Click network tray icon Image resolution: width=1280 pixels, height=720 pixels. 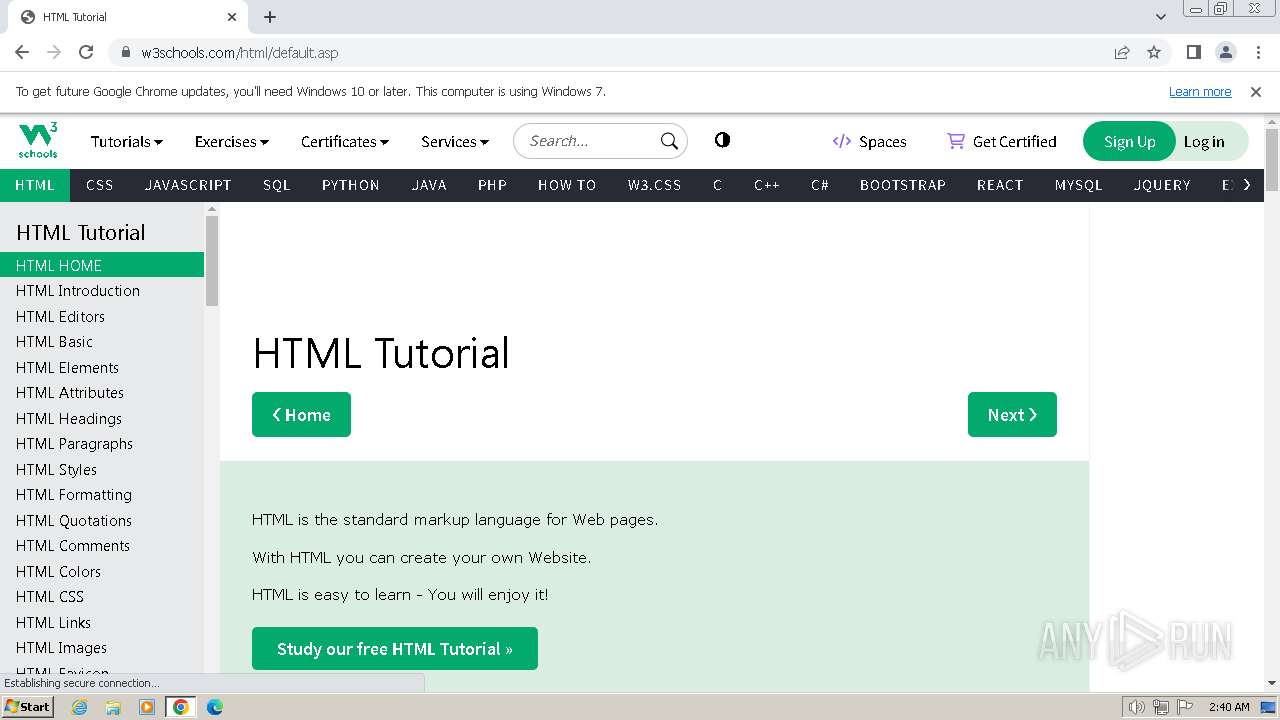(x=1161, y=707)
